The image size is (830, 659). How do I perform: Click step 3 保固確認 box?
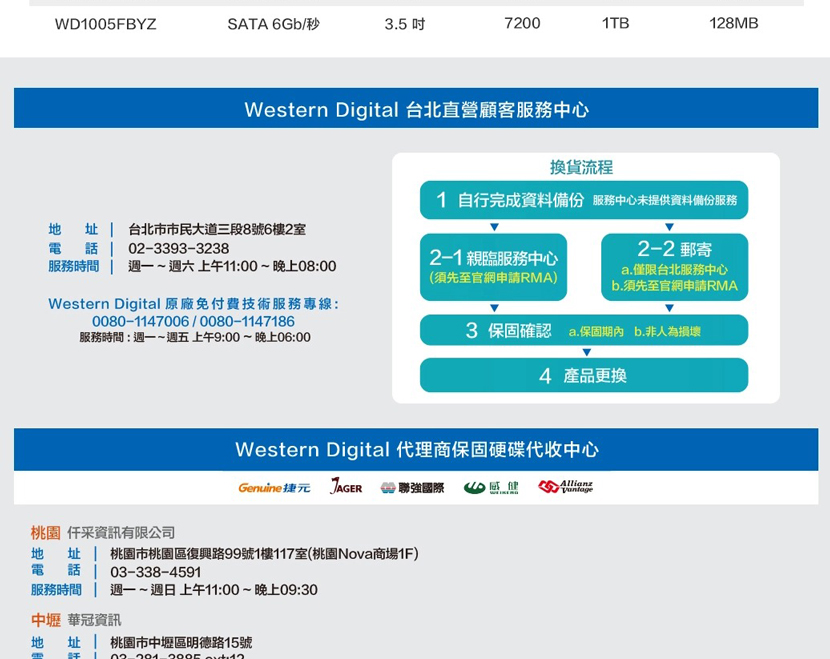click(584, 330)
